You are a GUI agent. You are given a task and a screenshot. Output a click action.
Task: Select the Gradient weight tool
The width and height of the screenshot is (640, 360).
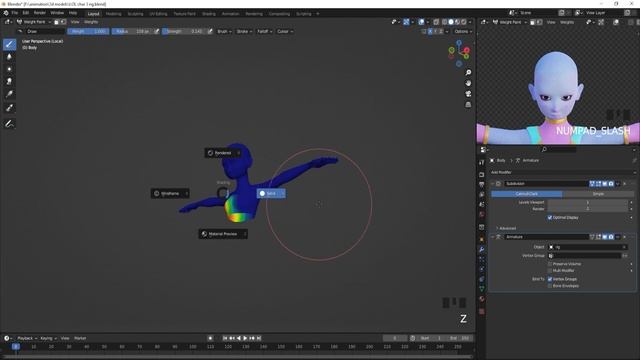(x=9, y=94)
